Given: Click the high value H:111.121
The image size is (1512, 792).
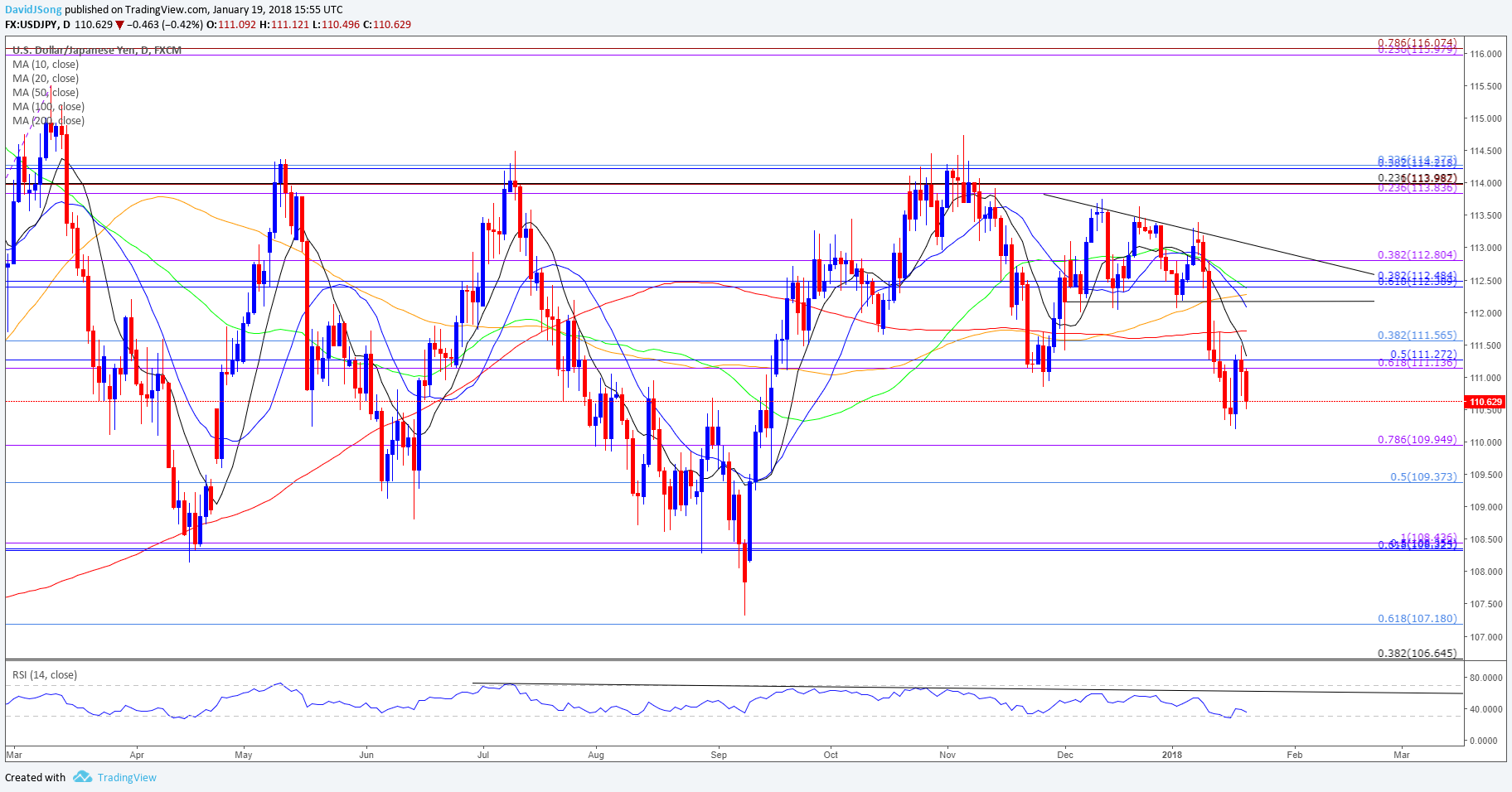Looking at the screenshot, I should tap(284, 25).
